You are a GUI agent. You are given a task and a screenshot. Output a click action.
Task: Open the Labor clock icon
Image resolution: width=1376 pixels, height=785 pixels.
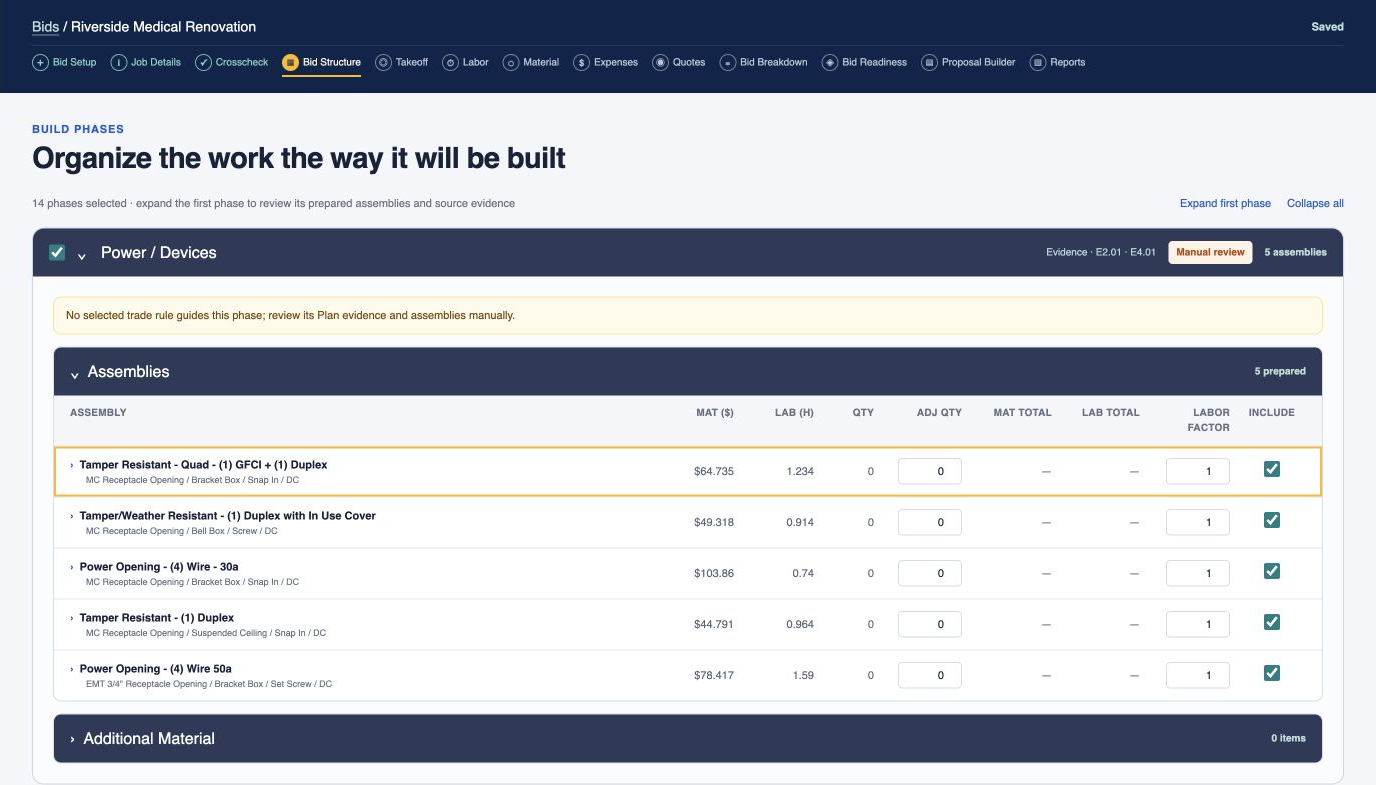point(450,62)
